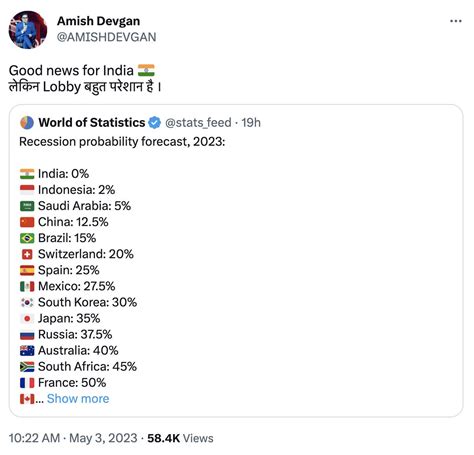Click the Canada flag before Show more
Viewport: 474px width, 455px height.
pos(27,399)
